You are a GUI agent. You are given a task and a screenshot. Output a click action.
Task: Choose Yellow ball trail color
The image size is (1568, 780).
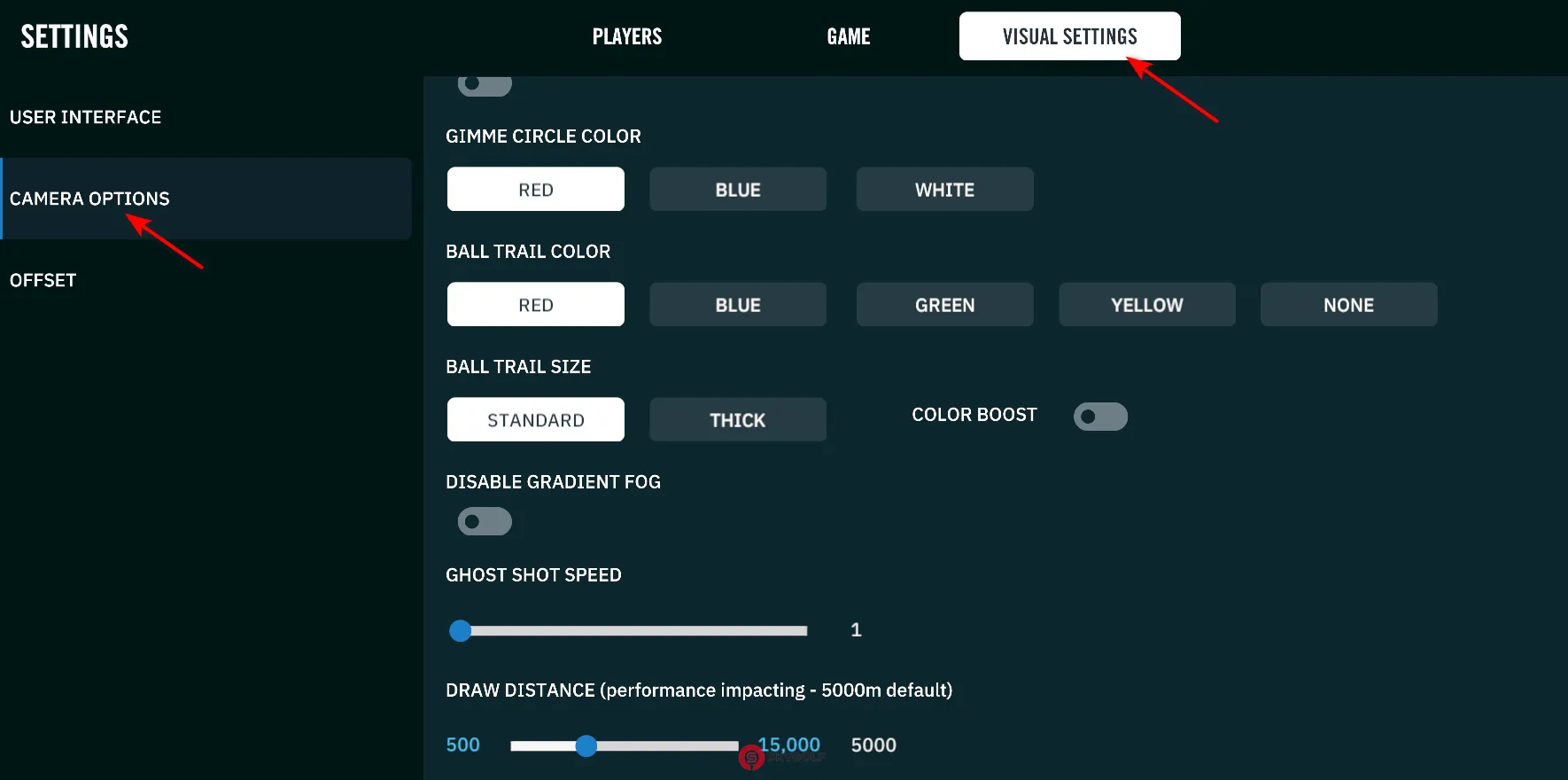pyautogui.click(x=1146, y=305)
